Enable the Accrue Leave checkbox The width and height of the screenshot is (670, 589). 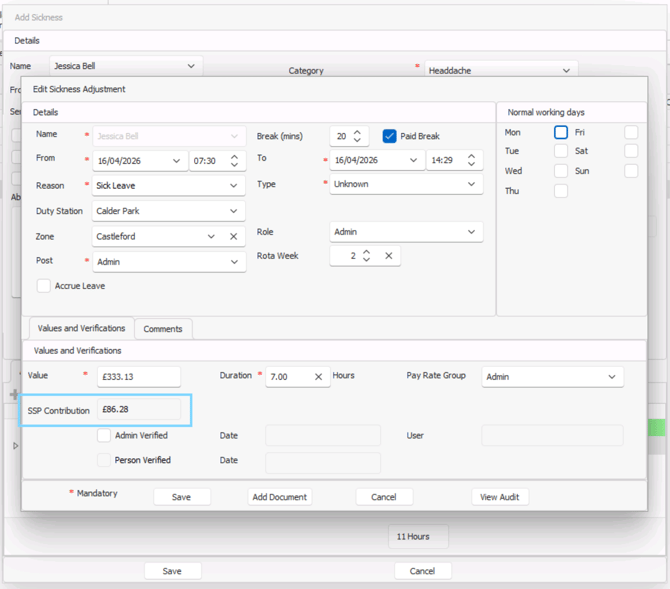coord(44,286)
